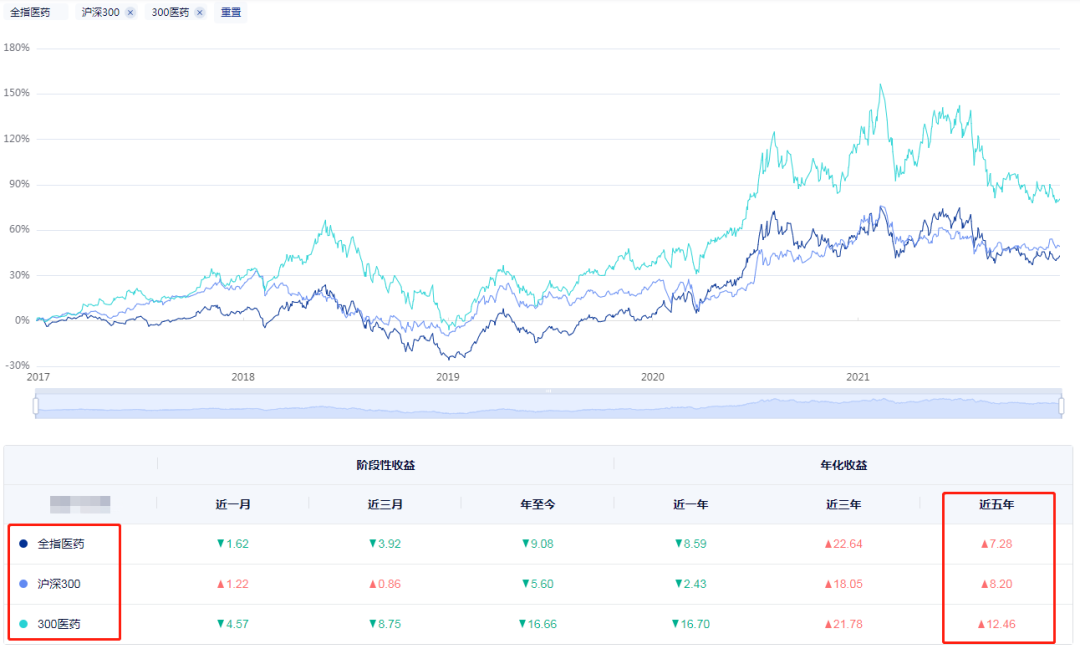Select the 300医药 row label in table
The width and height of the screenshot is (1080, 649).
pos(59,624)
